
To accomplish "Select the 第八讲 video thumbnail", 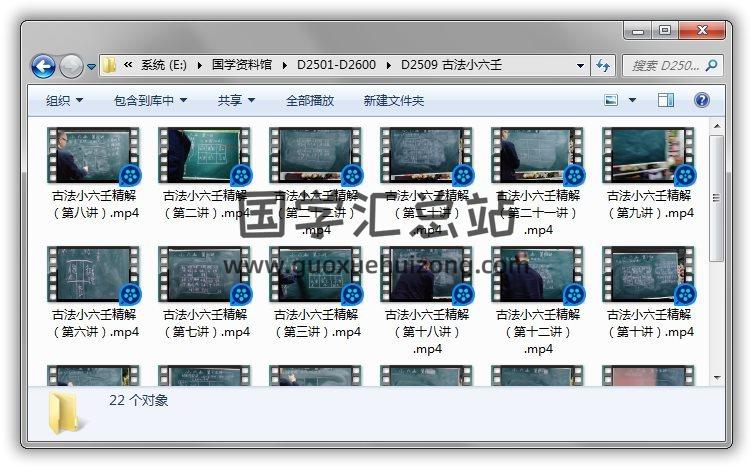I will (x=94, y=156).
